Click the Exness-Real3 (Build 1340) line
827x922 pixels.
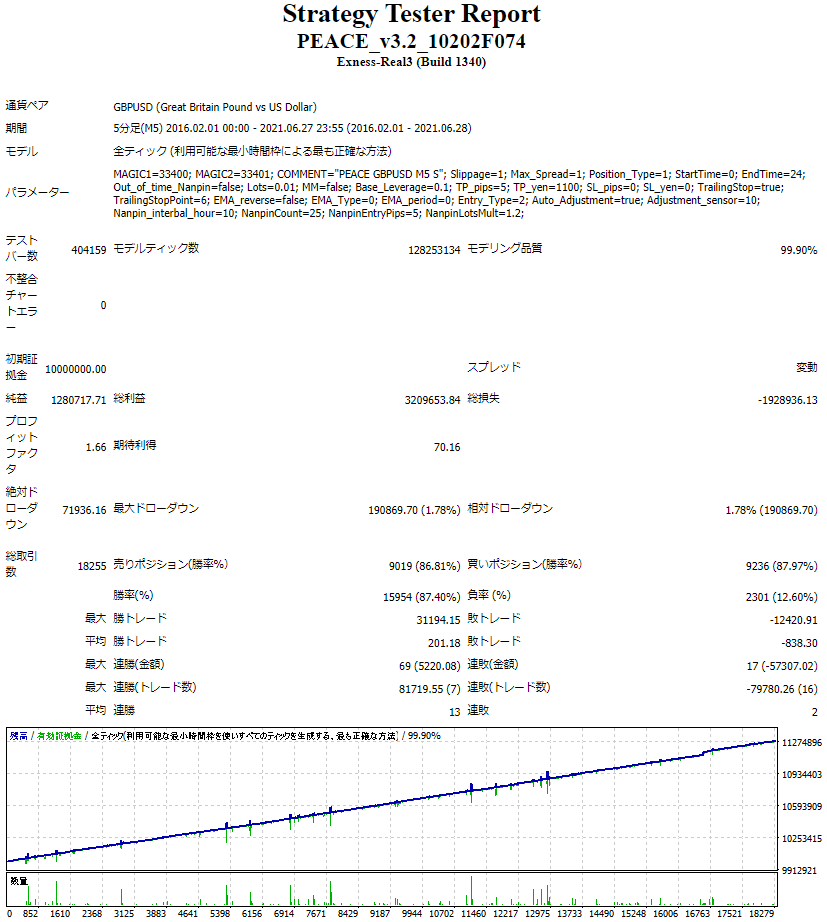click(411, 62)
